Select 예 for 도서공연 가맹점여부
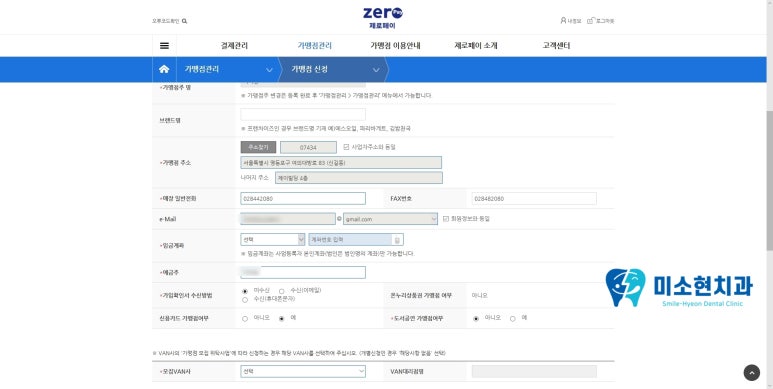The image size is (773, 389). (513, 318)
